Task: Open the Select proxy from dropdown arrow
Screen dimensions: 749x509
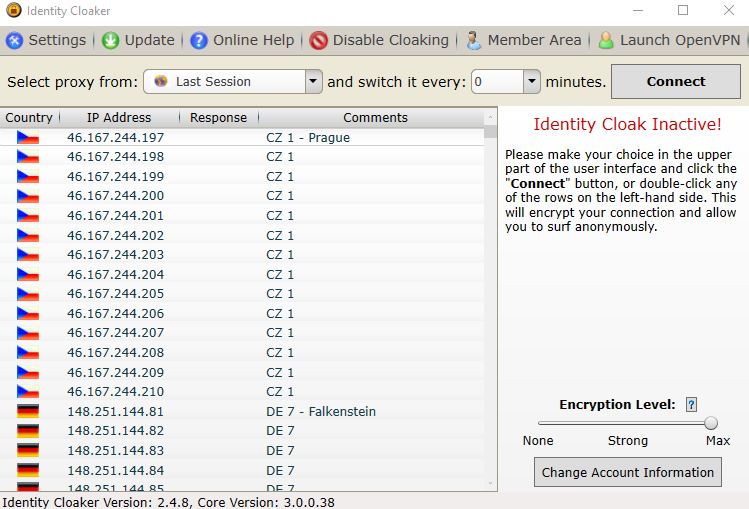Action: coord(313,82)
